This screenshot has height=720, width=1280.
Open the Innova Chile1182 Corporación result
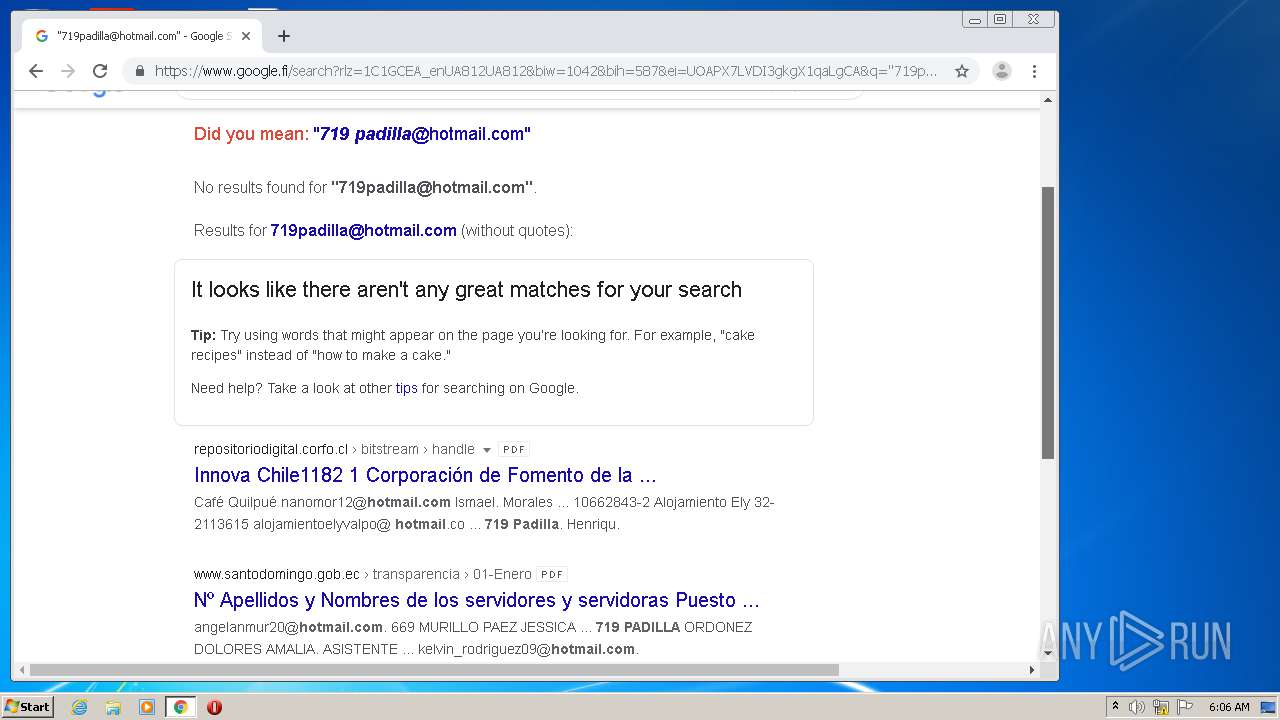(x=425, y=475)
